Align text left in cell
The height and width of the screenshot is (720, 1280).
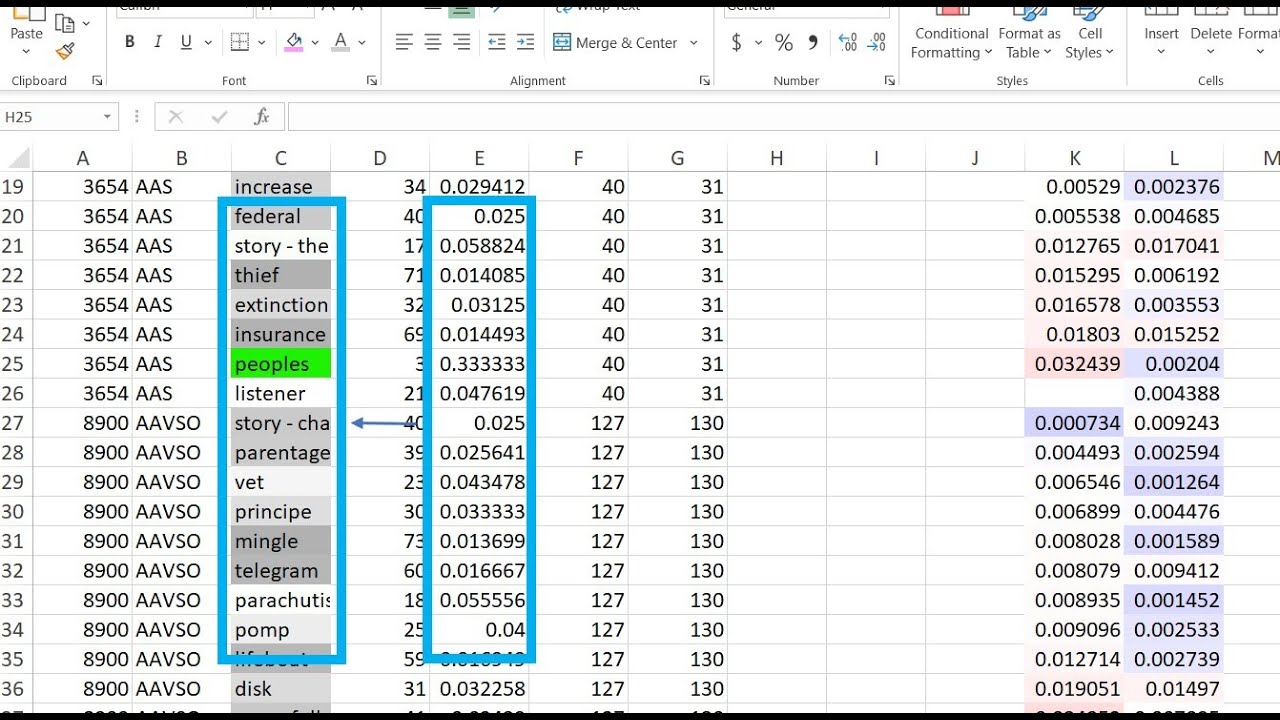[x=404, y=42]
